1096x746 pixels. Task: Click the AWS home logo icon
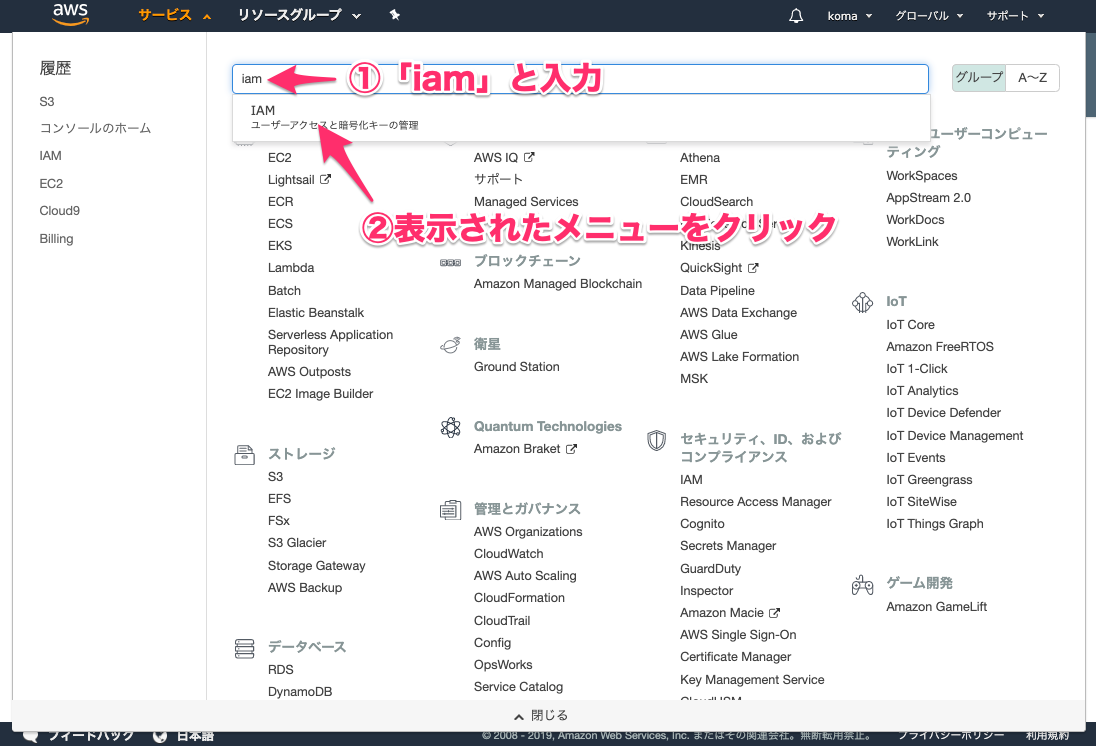pos(69,15)
